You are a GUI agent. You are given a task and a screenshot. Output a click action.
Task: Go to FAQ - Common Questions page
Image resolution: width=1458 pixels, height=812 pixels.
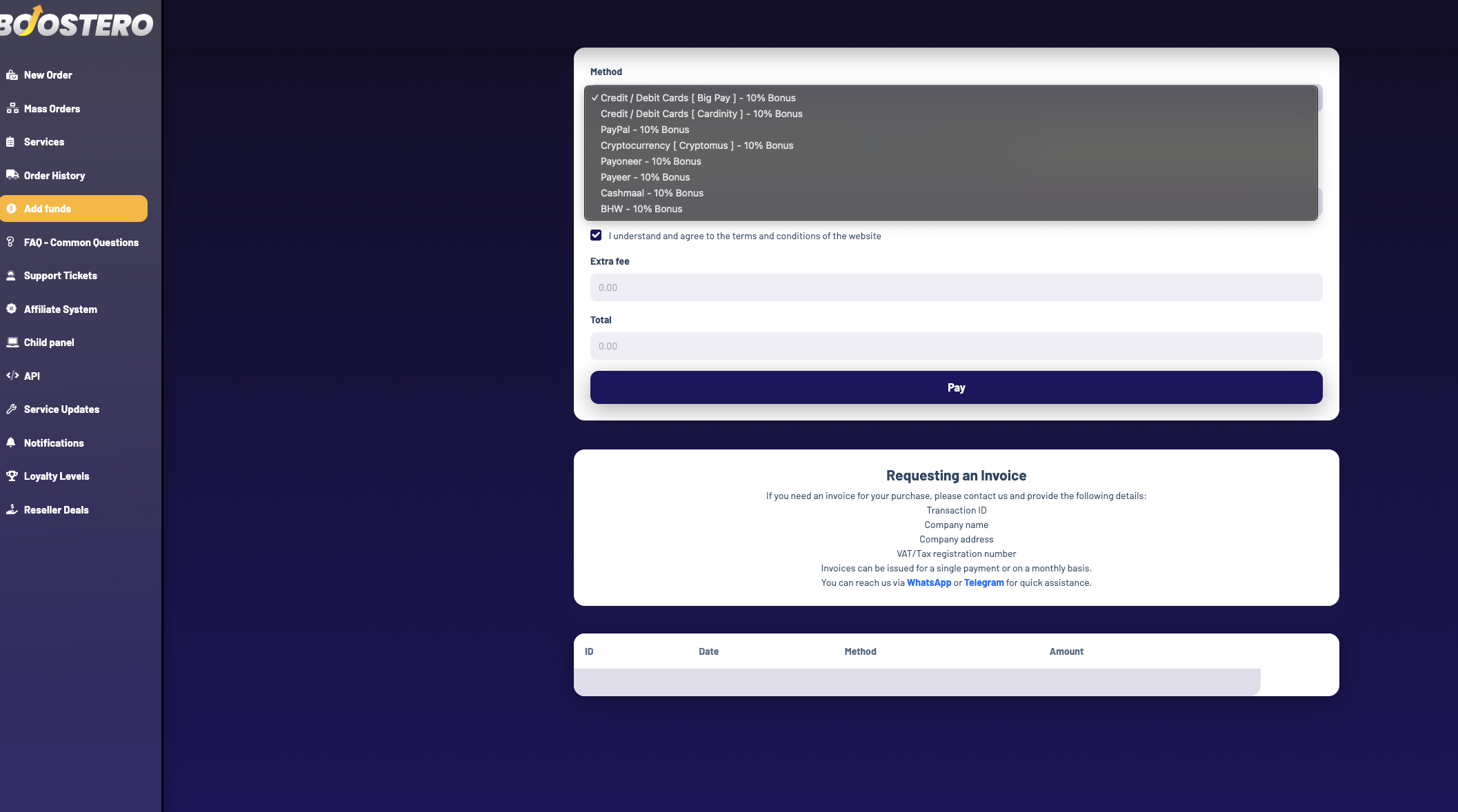tap(81, 243)
